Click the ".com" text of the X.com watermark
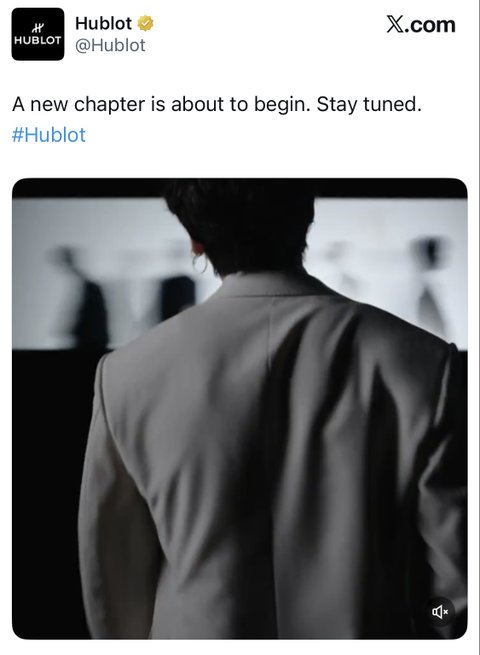Viewport: 480px width, 655px height. (x=430, y=25)
